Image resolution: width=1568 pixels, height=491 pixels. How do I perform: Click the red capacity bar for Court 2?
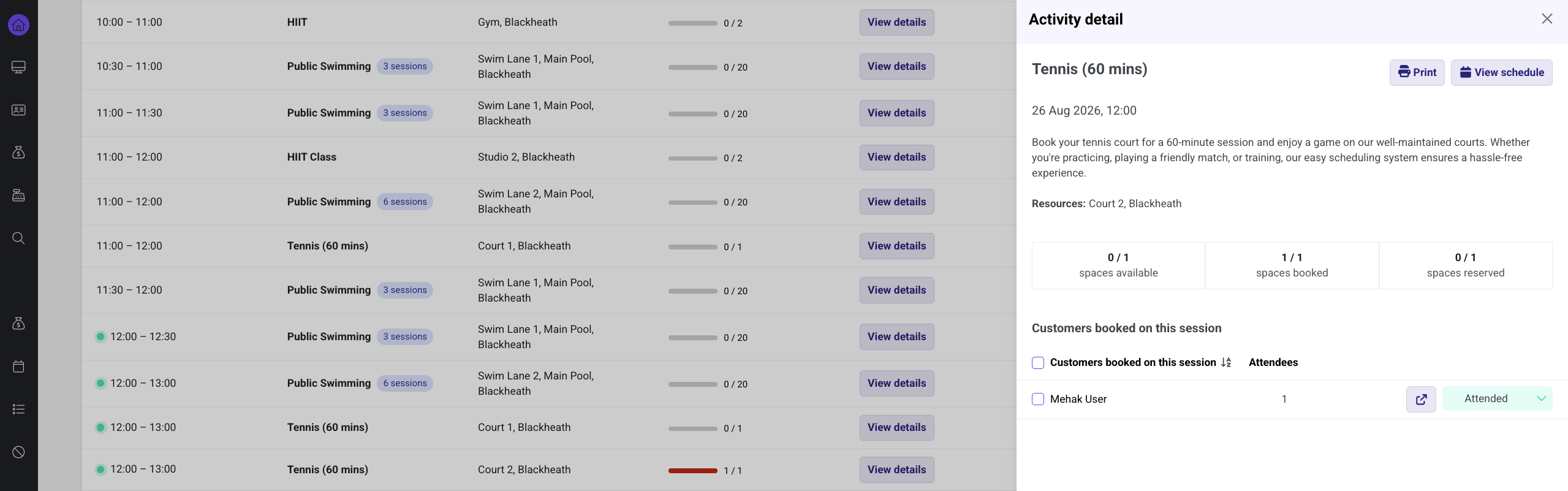[692, 471]
